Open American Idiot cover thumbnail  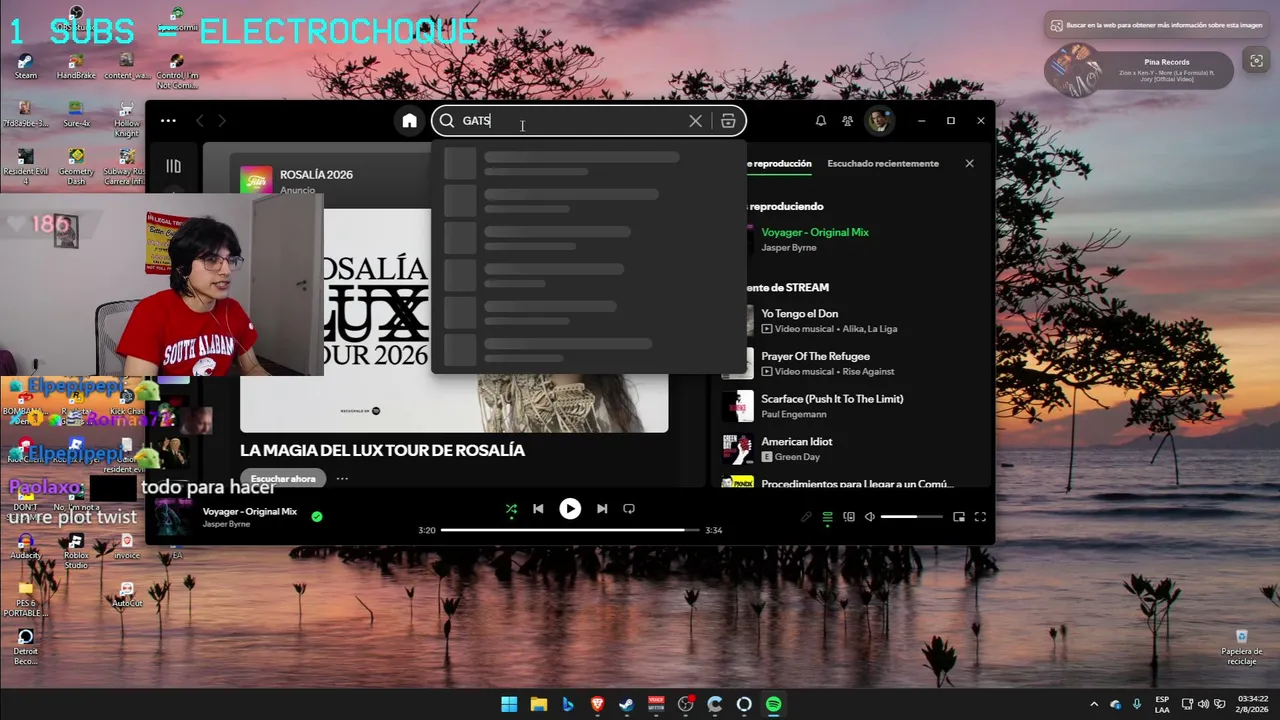(x=738, y=449)
